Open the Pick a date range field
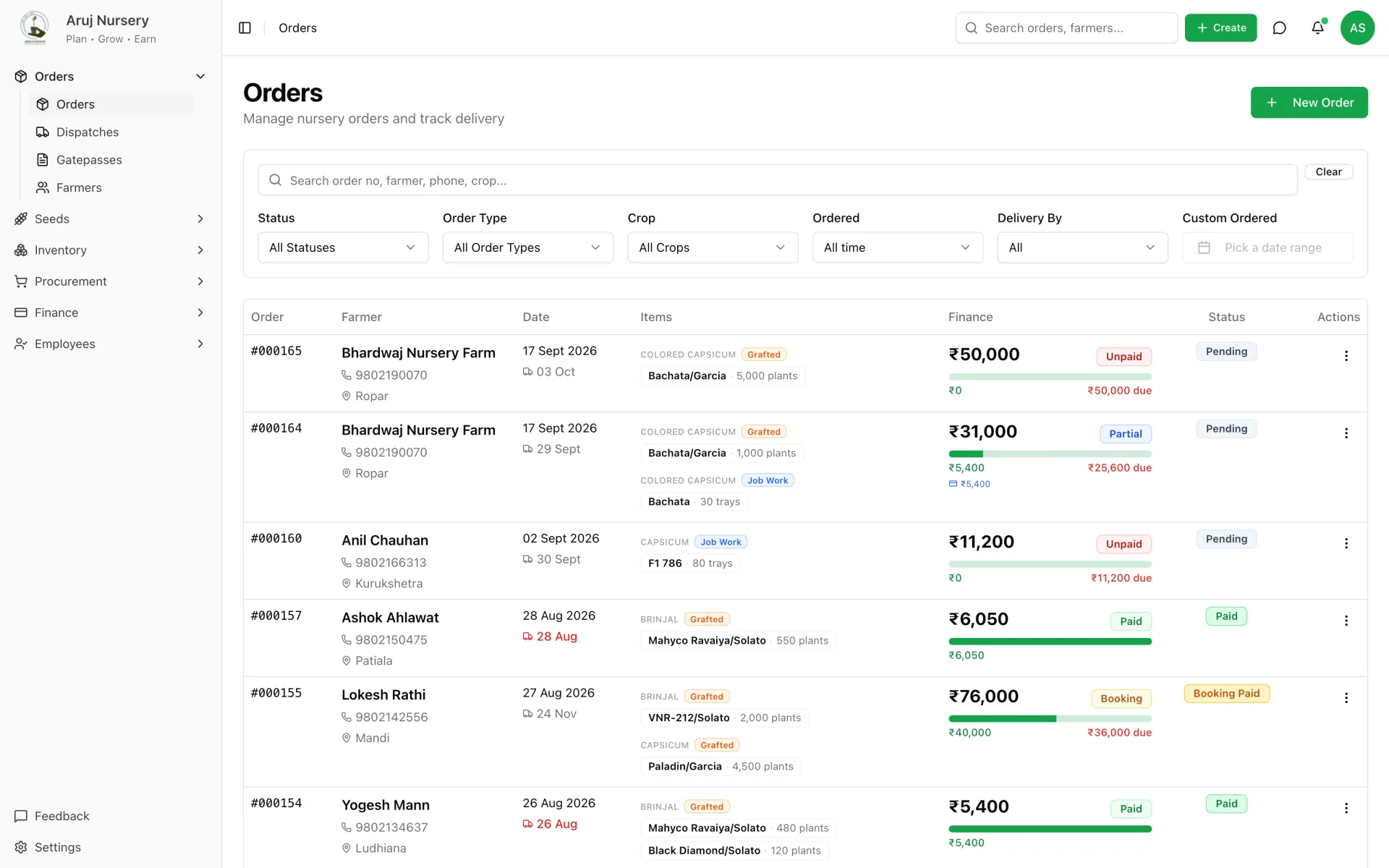Screen dimensions: 1389x868 click(x=1267, y=247)
